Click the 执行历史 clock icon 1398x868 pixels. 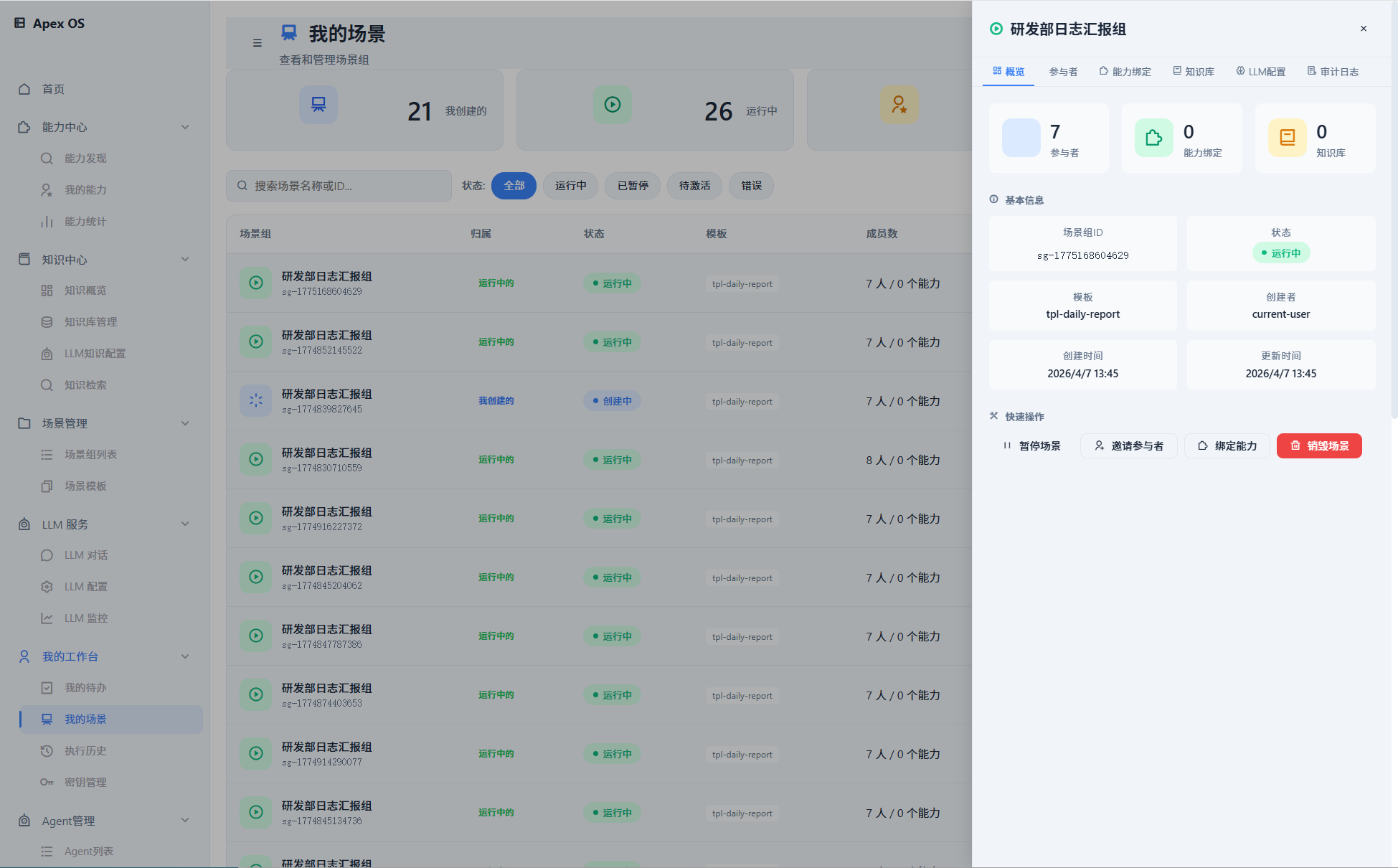[47, 750]
